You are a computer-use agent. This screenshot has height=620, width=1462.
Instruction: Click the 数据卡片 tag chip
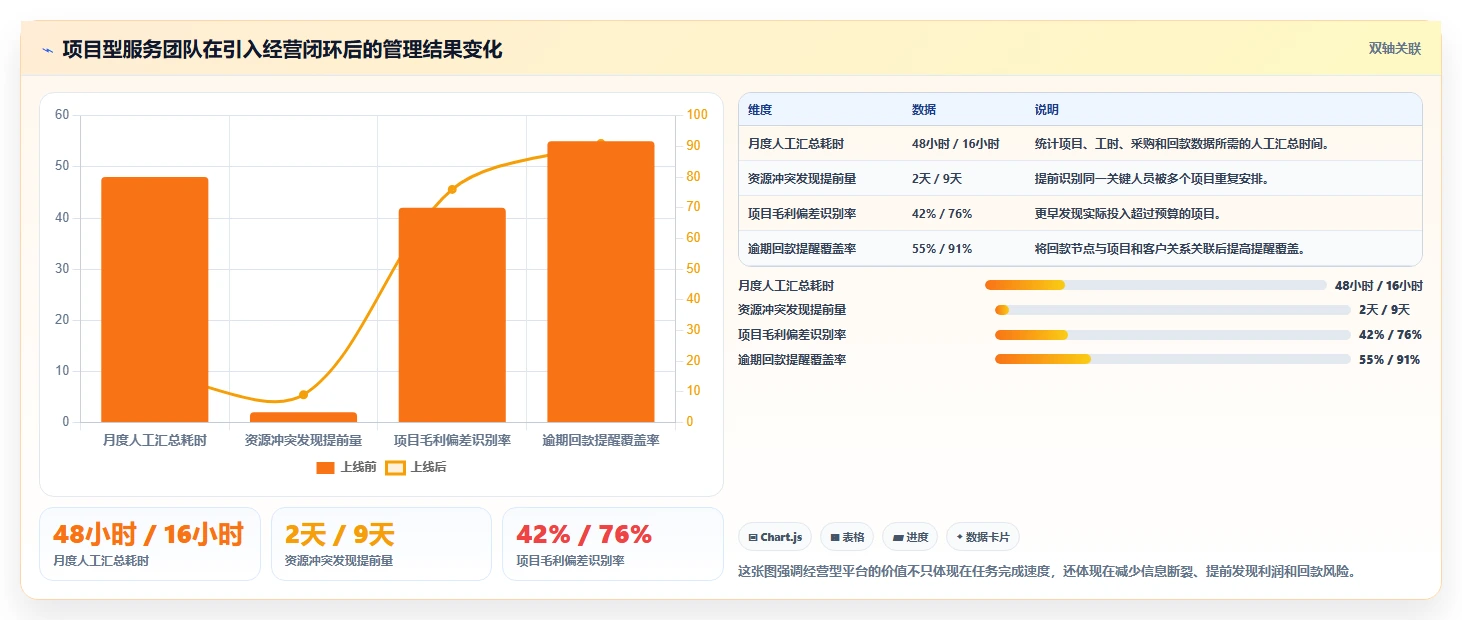click(x=983, y=537)
